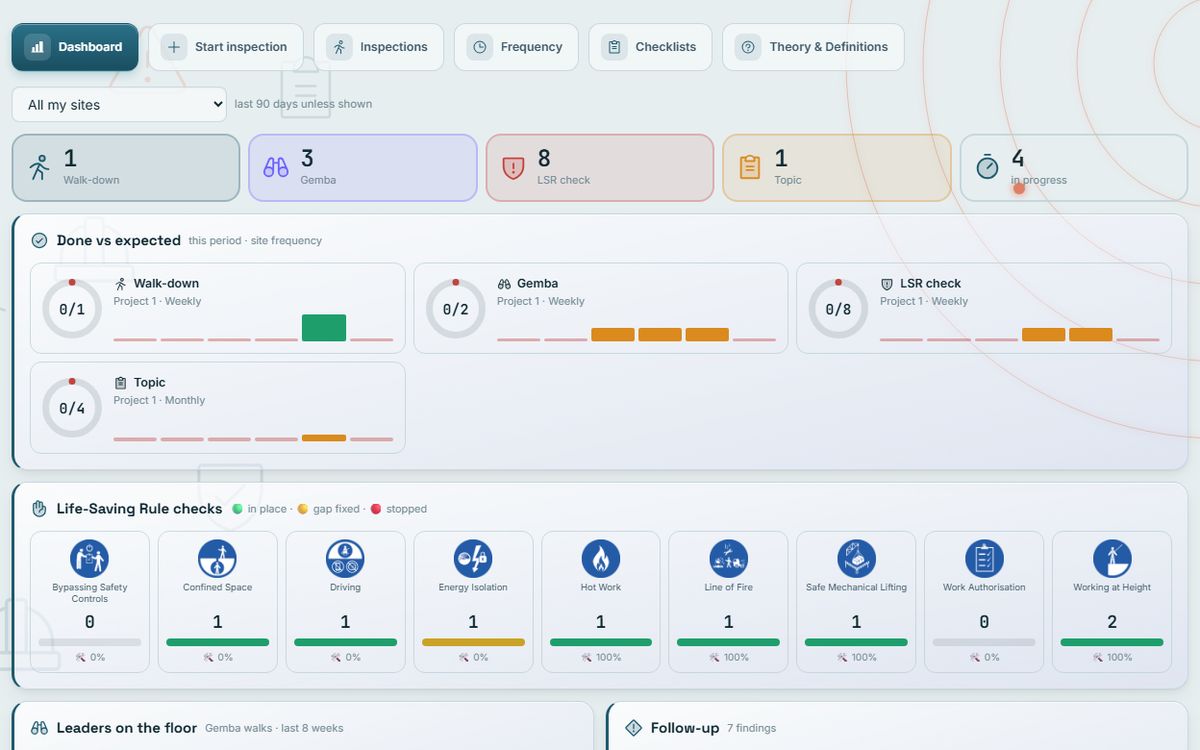This screenshot has width=1200, height=750.
Task: Select the Walk-down summary card
Action: [126, 168]
